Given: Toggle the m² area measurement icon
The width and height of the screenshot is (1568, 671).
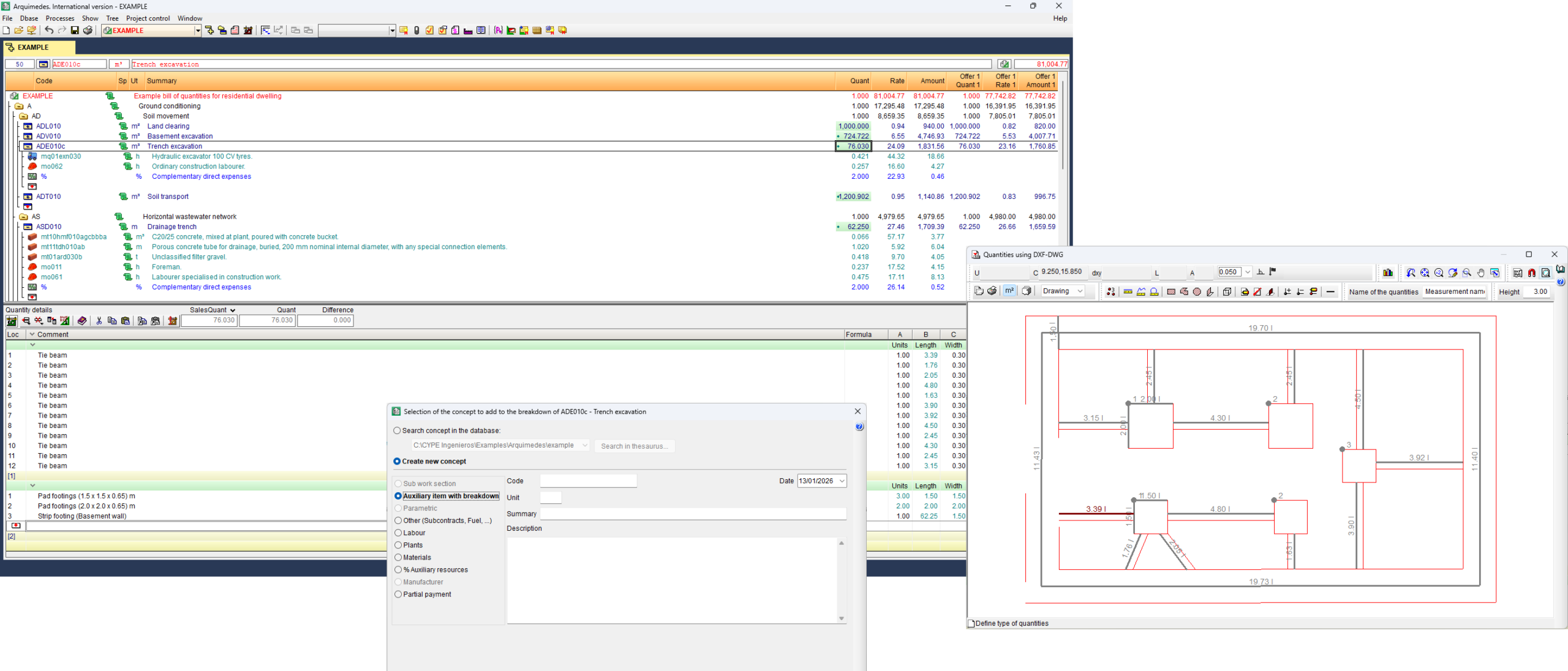Looking at the screenshot, I should point(1009,291).
